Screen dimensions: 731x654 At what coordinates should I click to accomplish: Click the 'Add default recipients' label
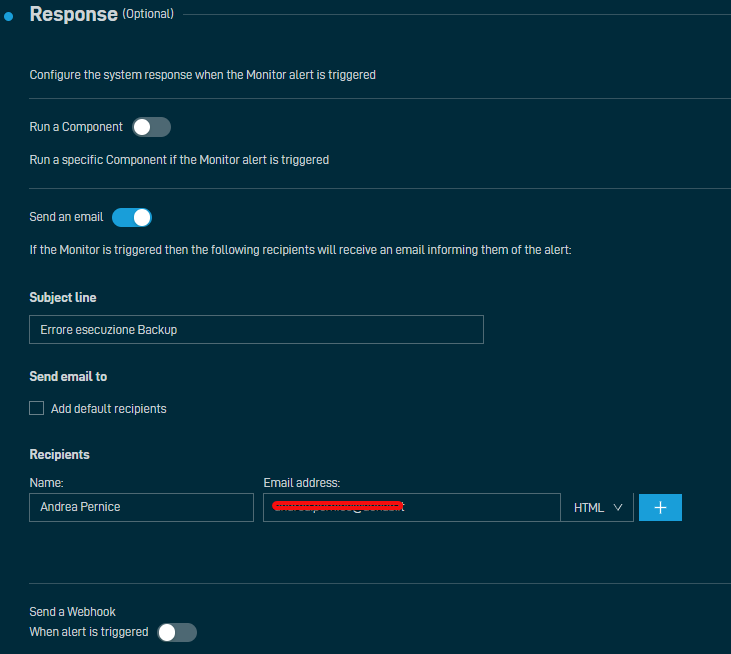(108, 408)
